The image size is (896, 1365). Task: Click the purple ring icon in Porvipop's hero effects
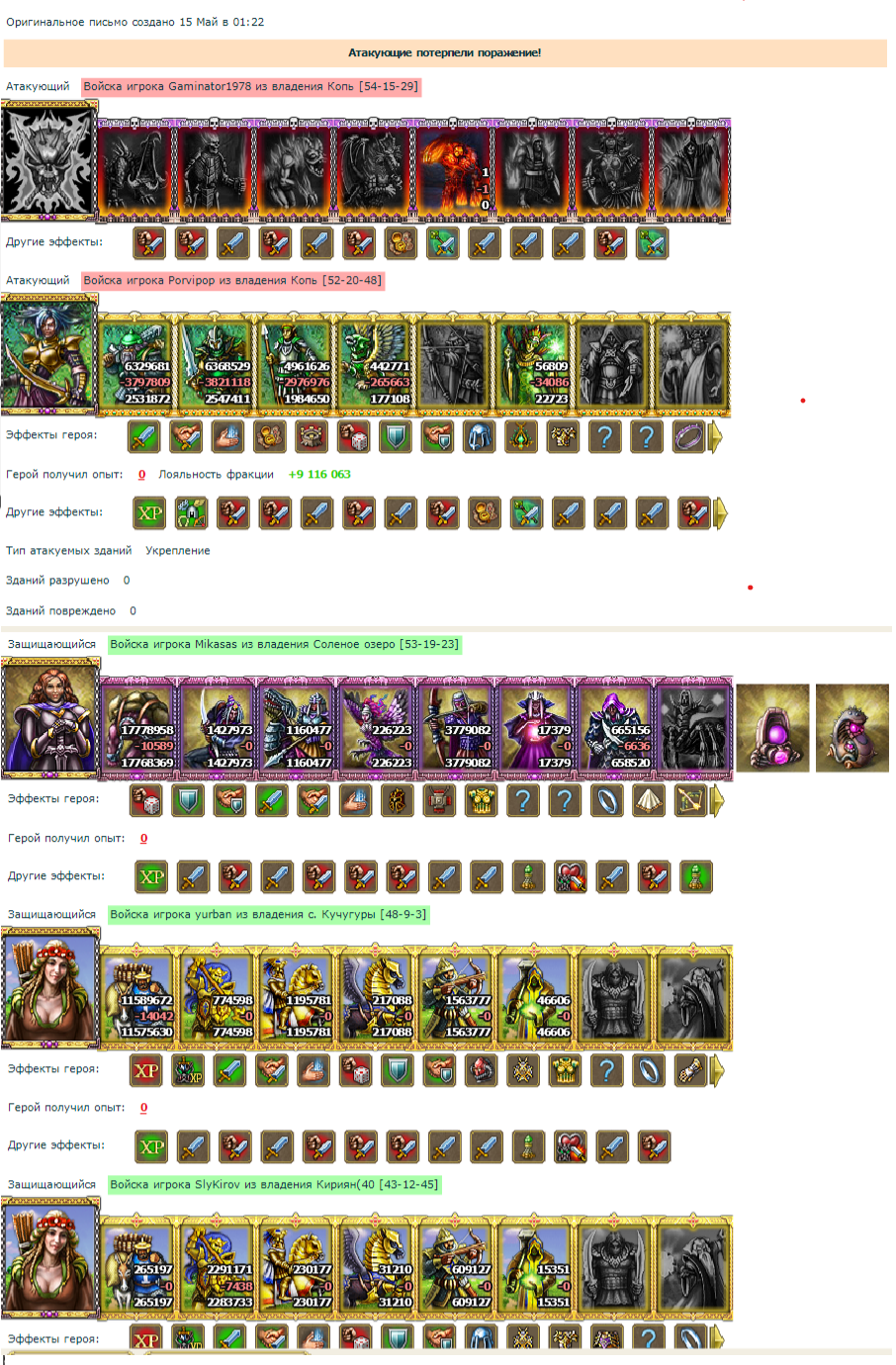(688, 436)
